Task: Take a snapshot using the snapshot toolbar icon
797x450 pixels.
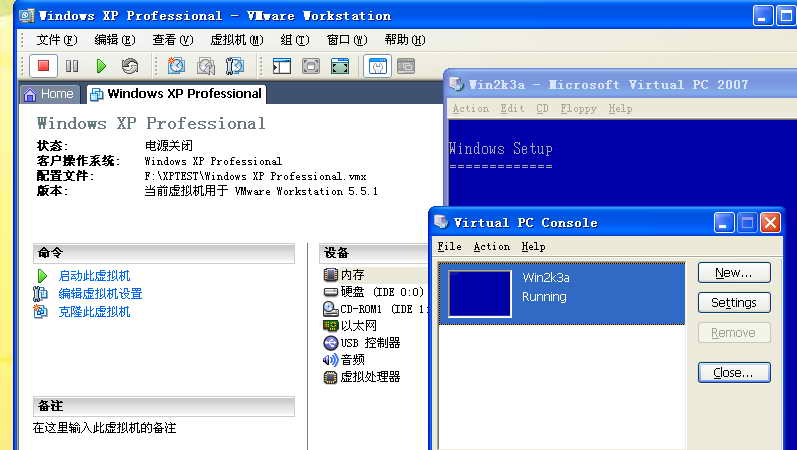Action: pyautogui.click(x=176, y=66)
